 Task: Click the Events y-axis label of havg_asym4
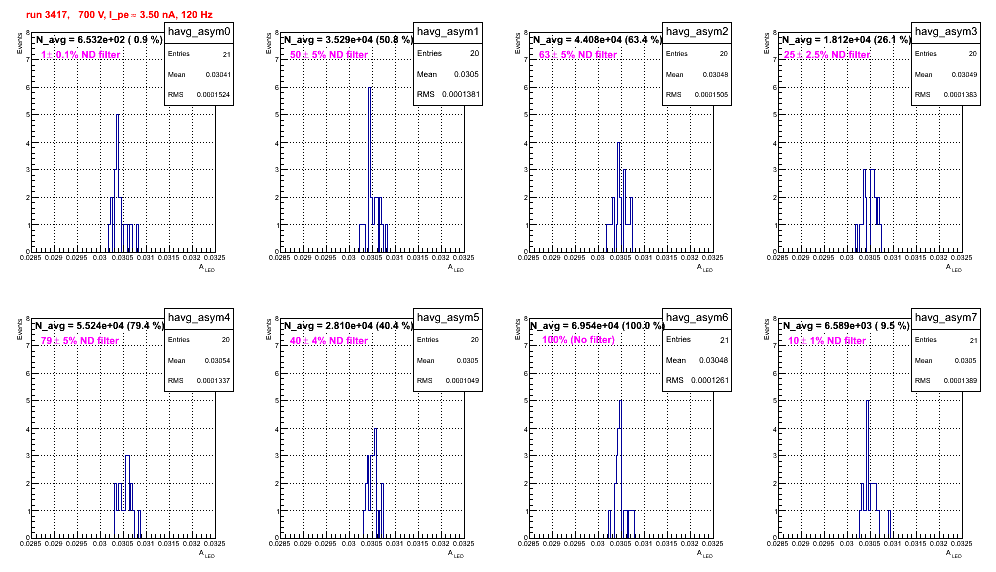20,329
